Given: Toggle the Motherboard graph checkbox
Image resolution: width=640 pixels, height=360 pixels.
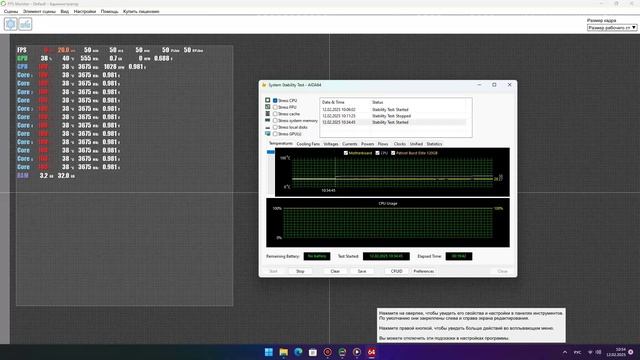Looking at the screenshot, I should [346, 153].
